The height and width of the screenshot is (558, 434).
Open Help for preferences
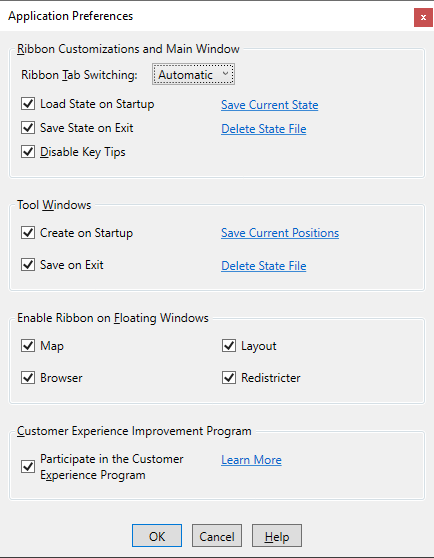pos(277,536)
